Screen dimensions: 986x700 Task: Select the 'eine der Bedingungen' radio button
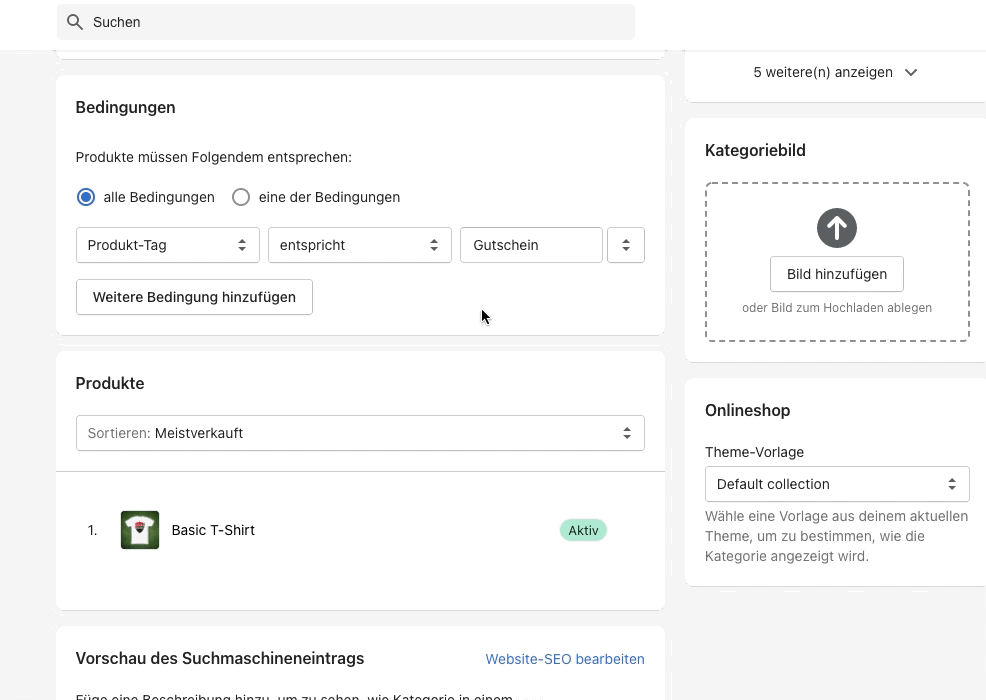coord(241,197)
